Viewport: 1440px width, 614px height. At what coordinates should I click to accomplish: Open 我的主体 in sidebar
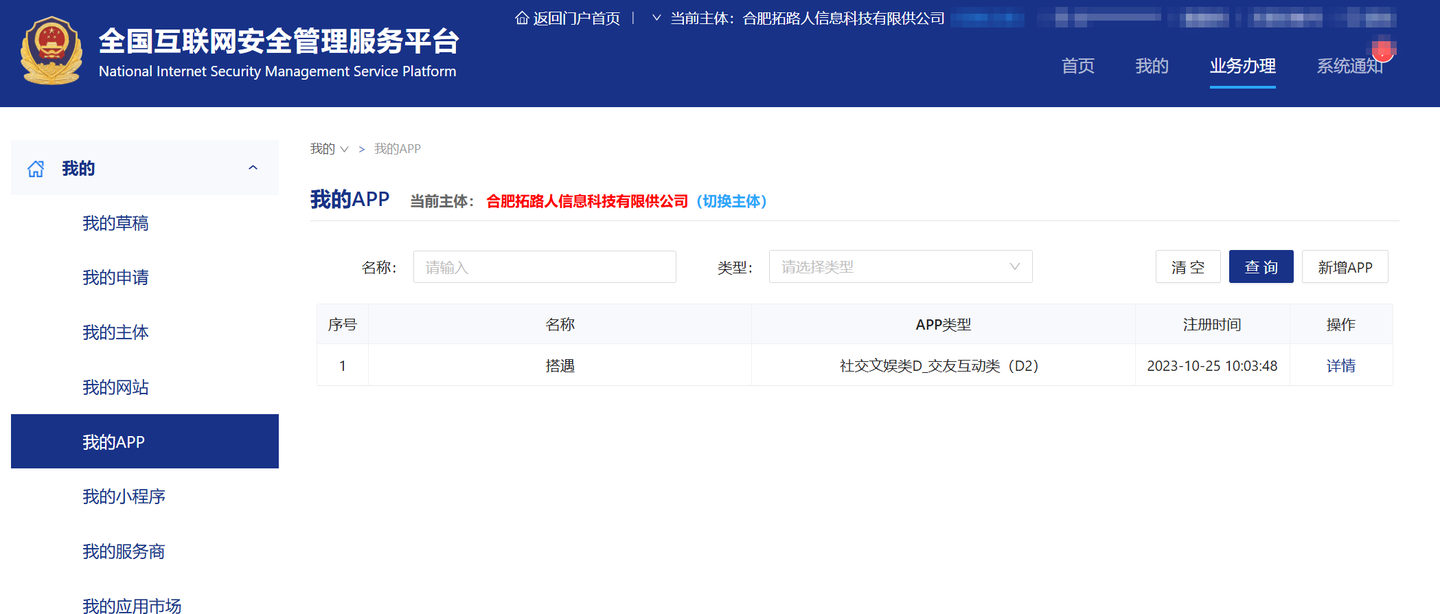coord(115,333)
